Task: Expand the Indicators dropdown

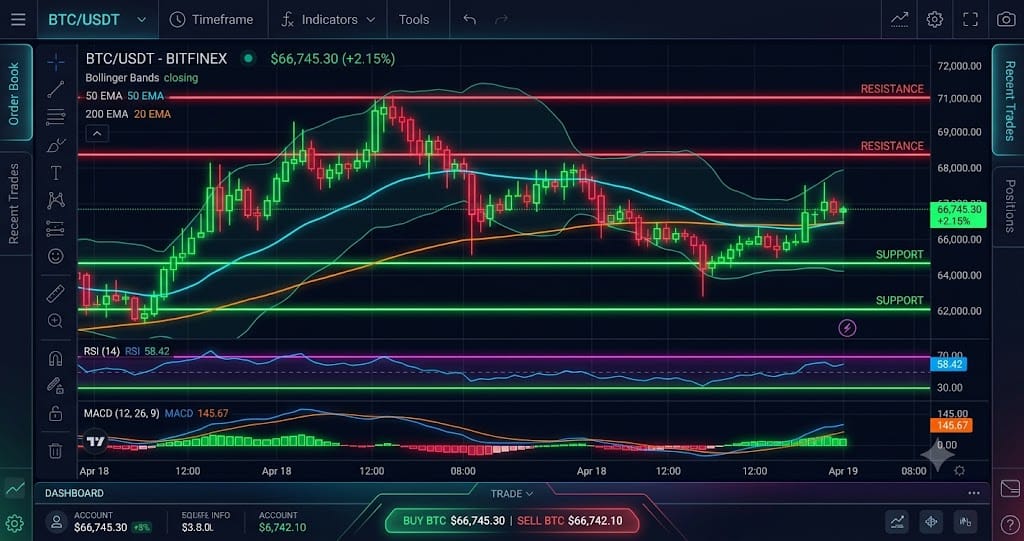Action: (328, 20)
